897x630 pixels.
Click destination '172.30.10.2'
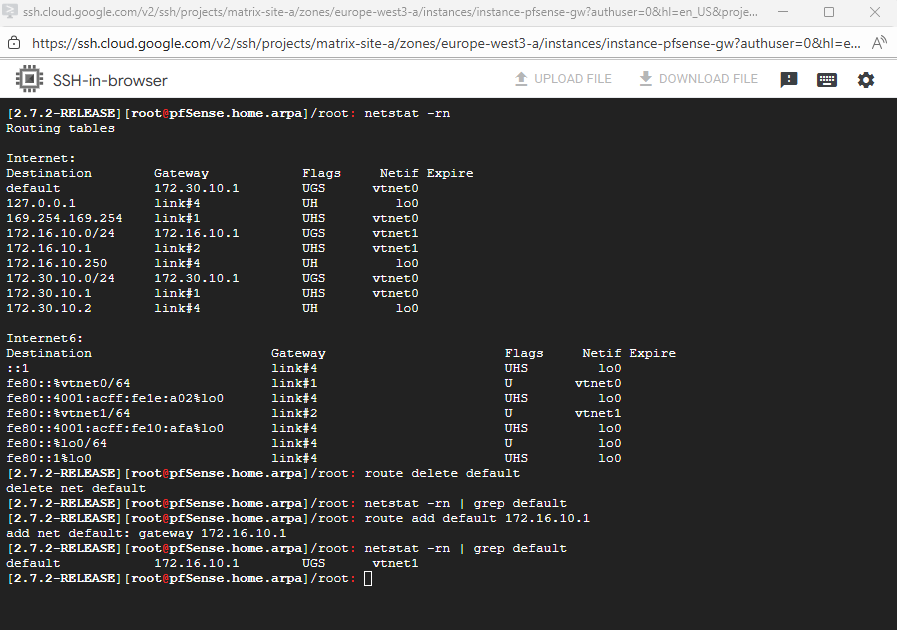pyautogui.click(x=49, y=308)
